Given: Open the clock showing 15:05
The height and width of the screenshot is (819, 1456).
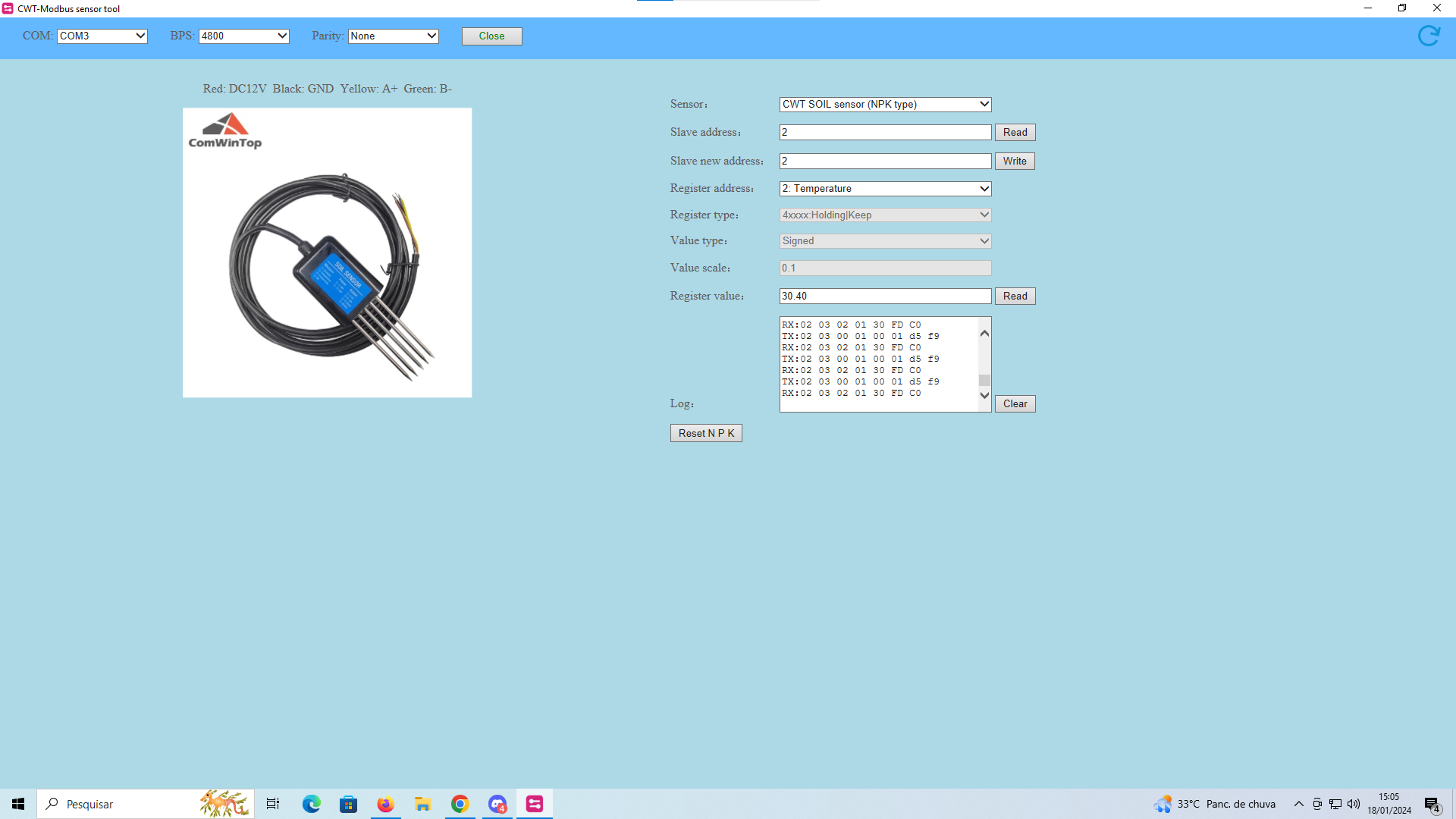Looking at the screenshot, I should (1389, 804).
